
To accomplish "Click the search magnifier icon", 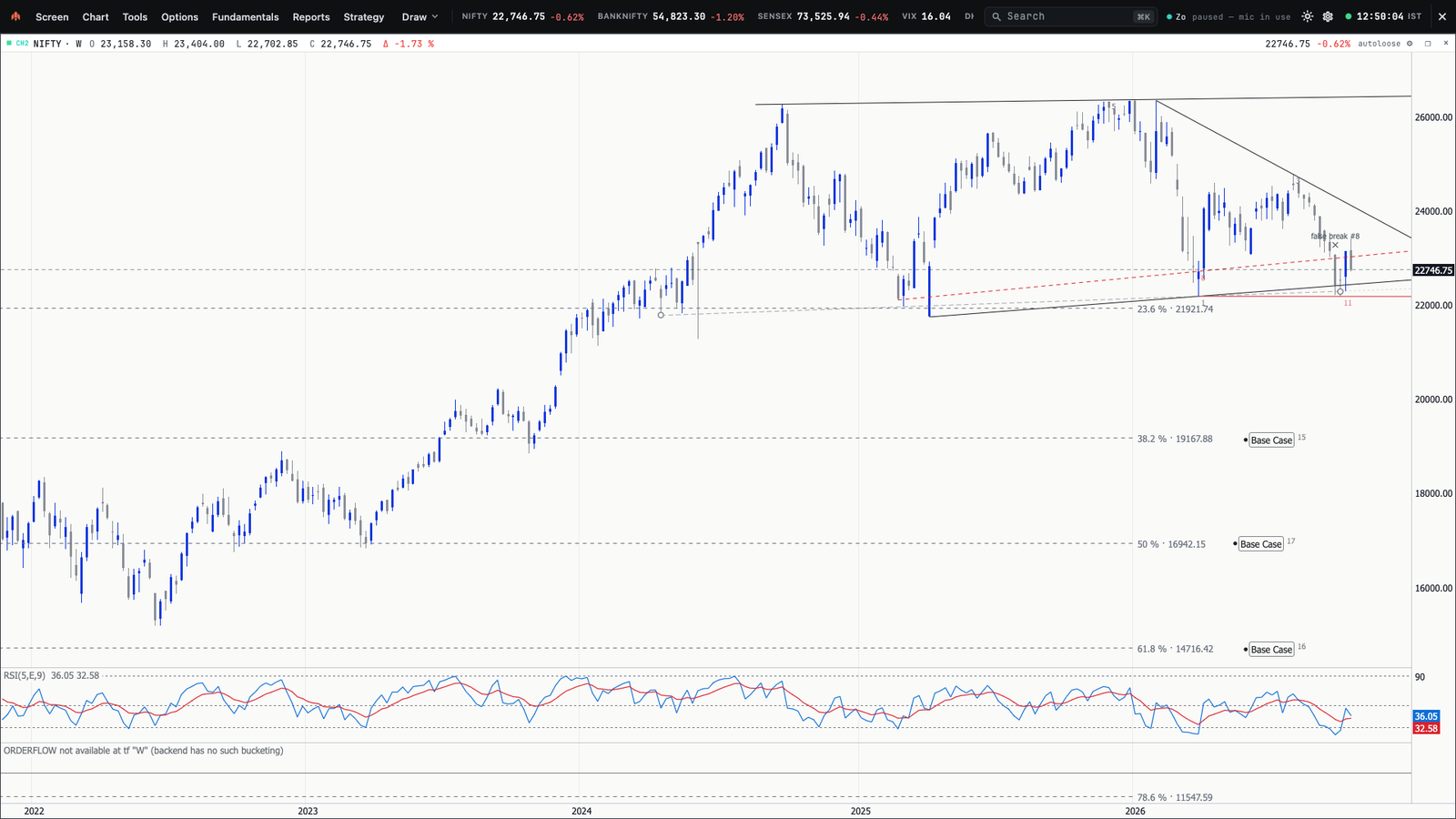I will point(996,16).
